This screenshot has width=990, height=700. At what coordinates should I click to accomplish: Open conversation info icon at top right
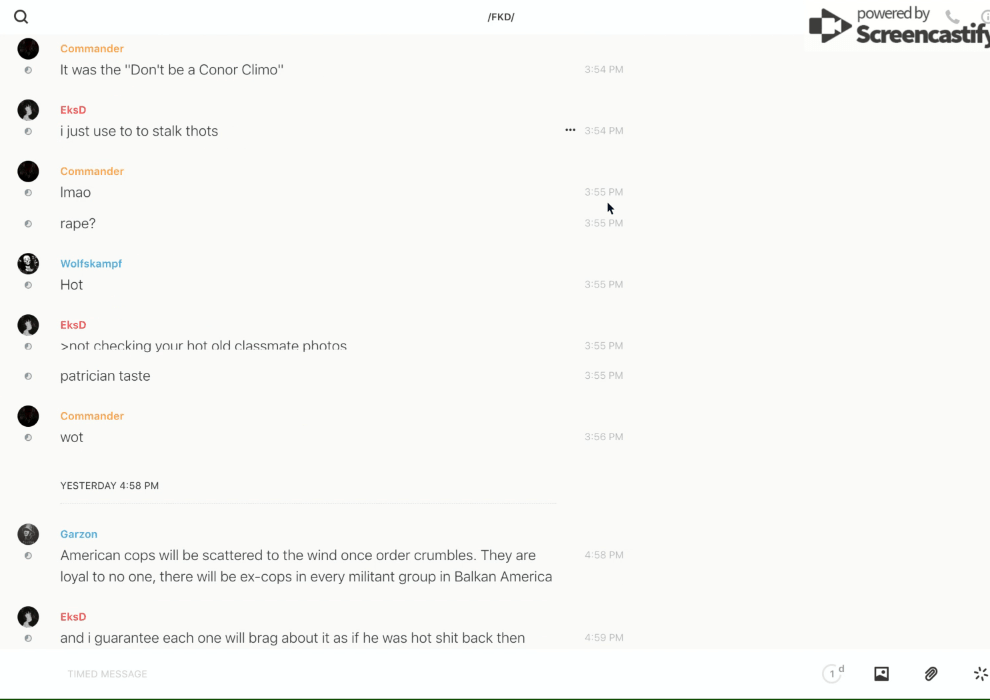[x=985, y=17]
